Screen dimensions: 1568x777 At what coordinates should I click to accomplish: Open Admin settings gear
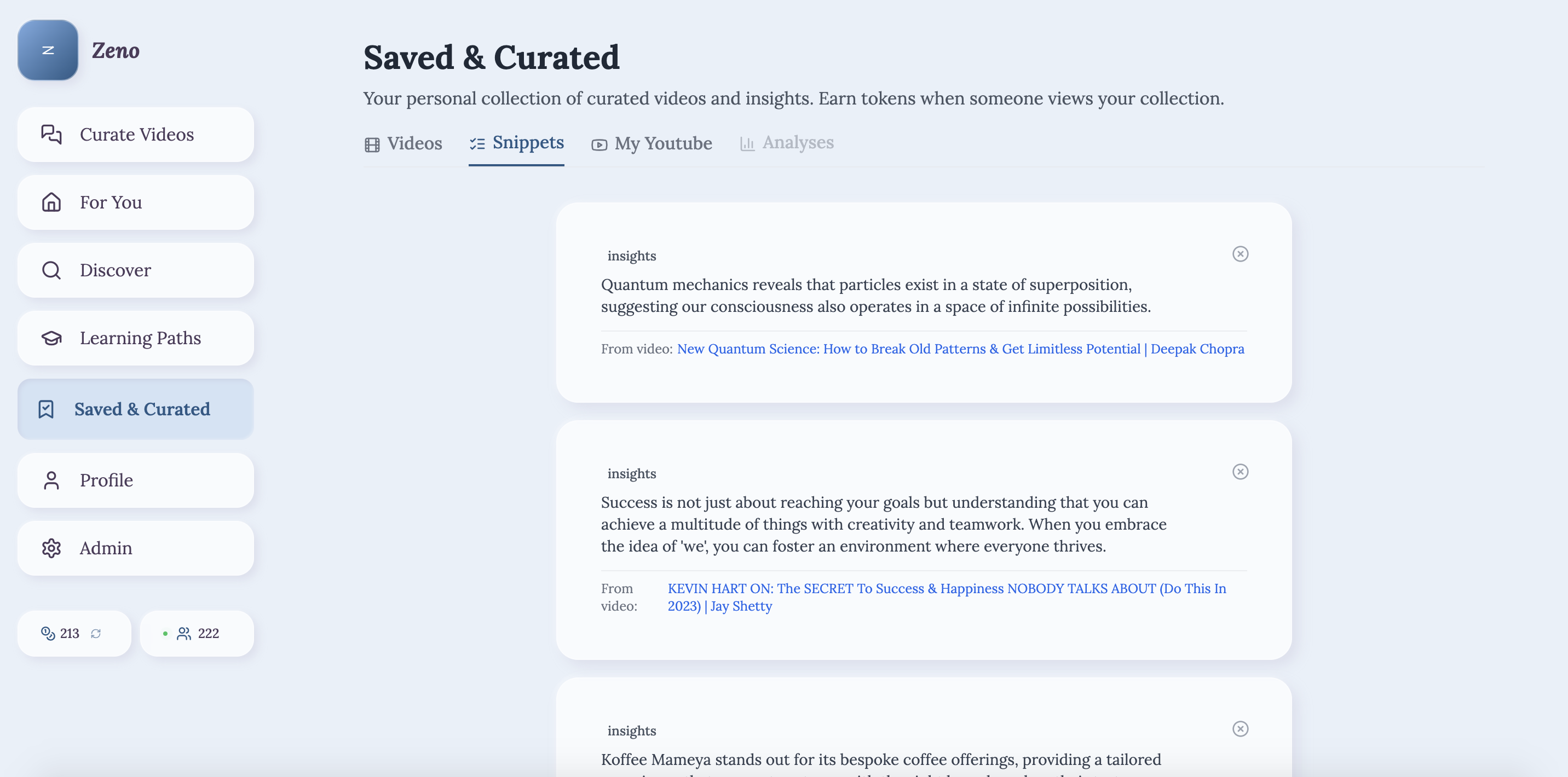click(x=135, y=548)
